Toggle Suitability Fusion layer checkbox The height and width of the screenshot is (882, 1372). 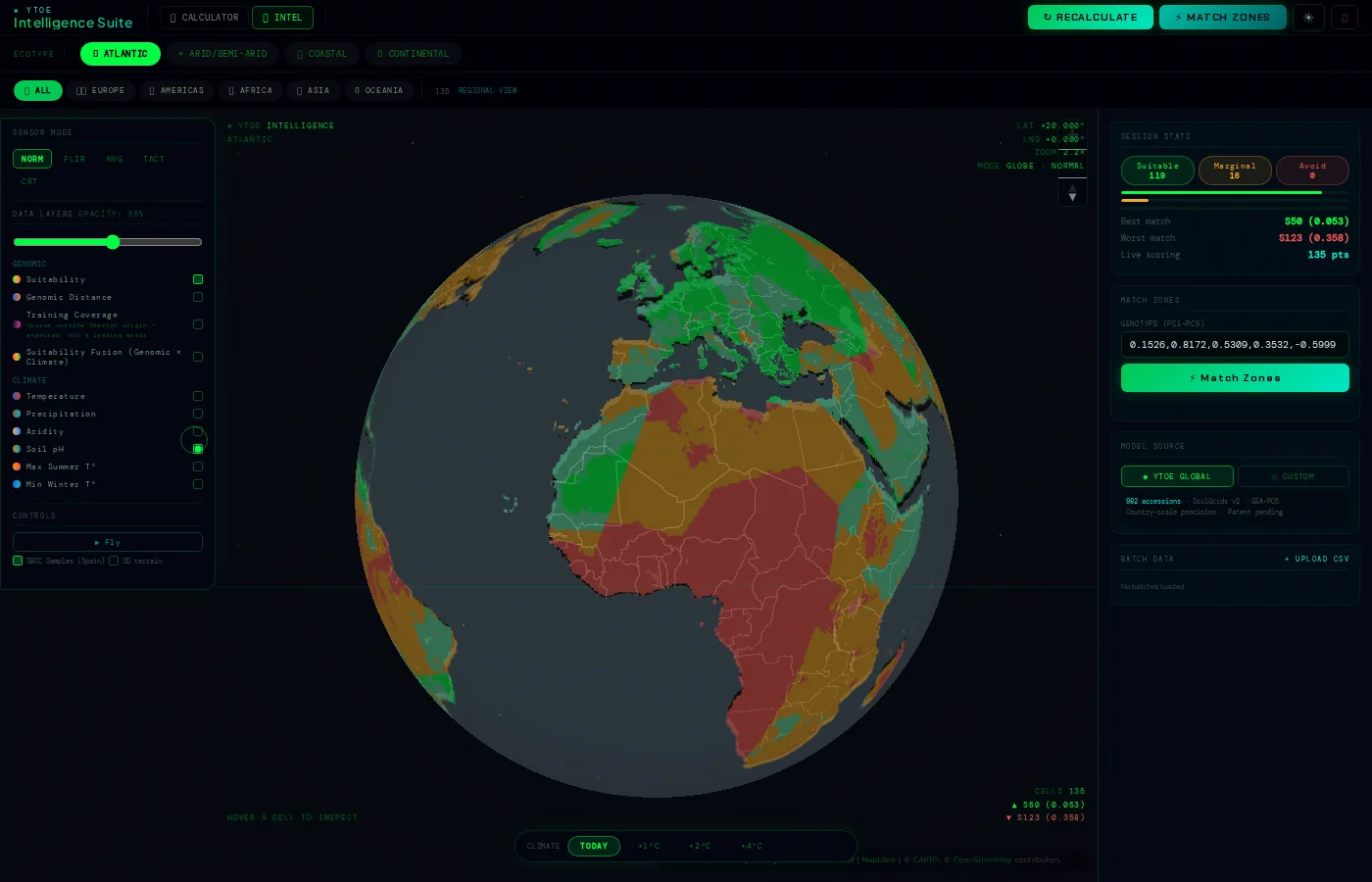click(x=198, y=357)
